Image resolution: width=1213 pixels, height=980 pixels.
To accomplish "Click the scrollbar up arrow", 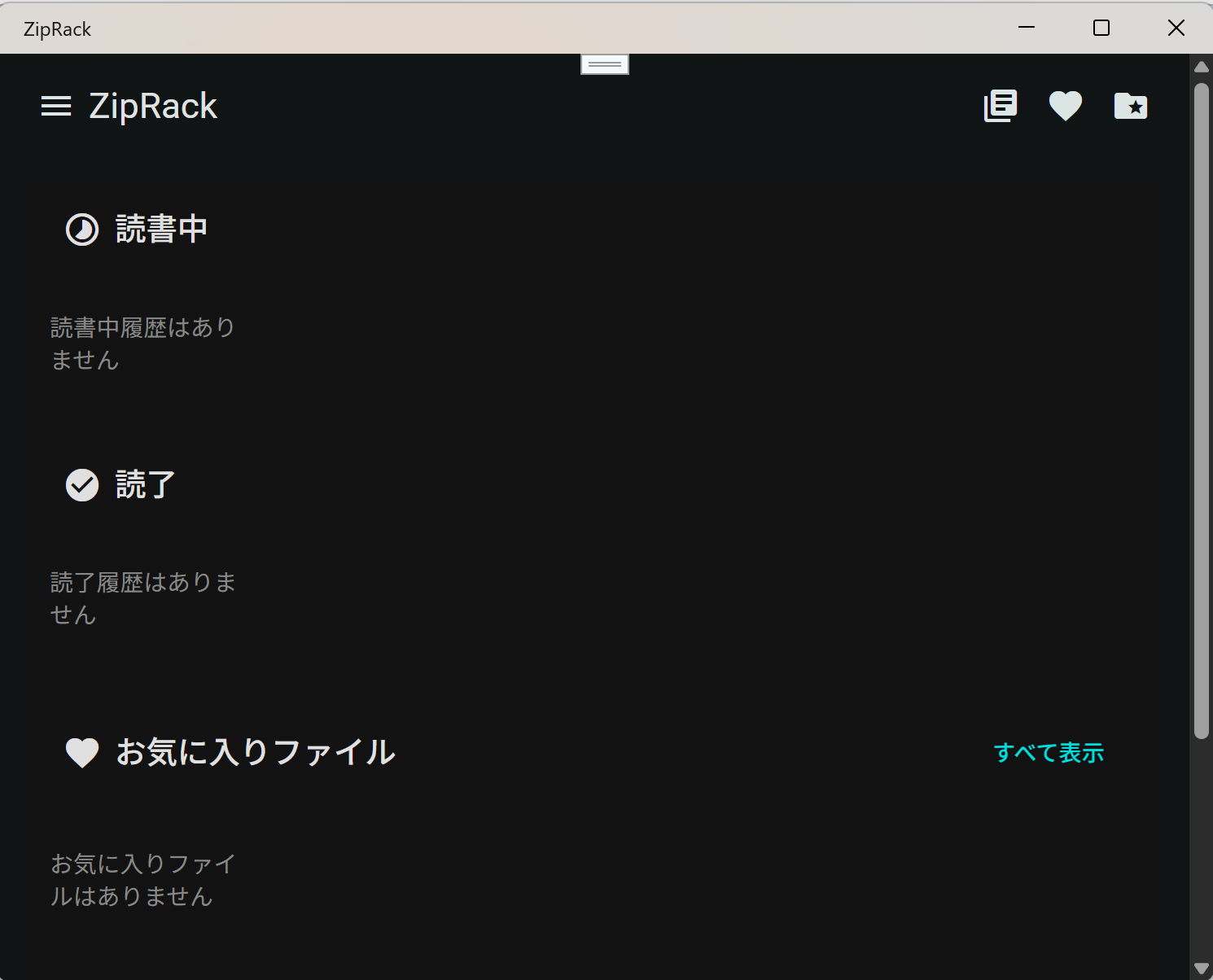I will [1202, 67].
